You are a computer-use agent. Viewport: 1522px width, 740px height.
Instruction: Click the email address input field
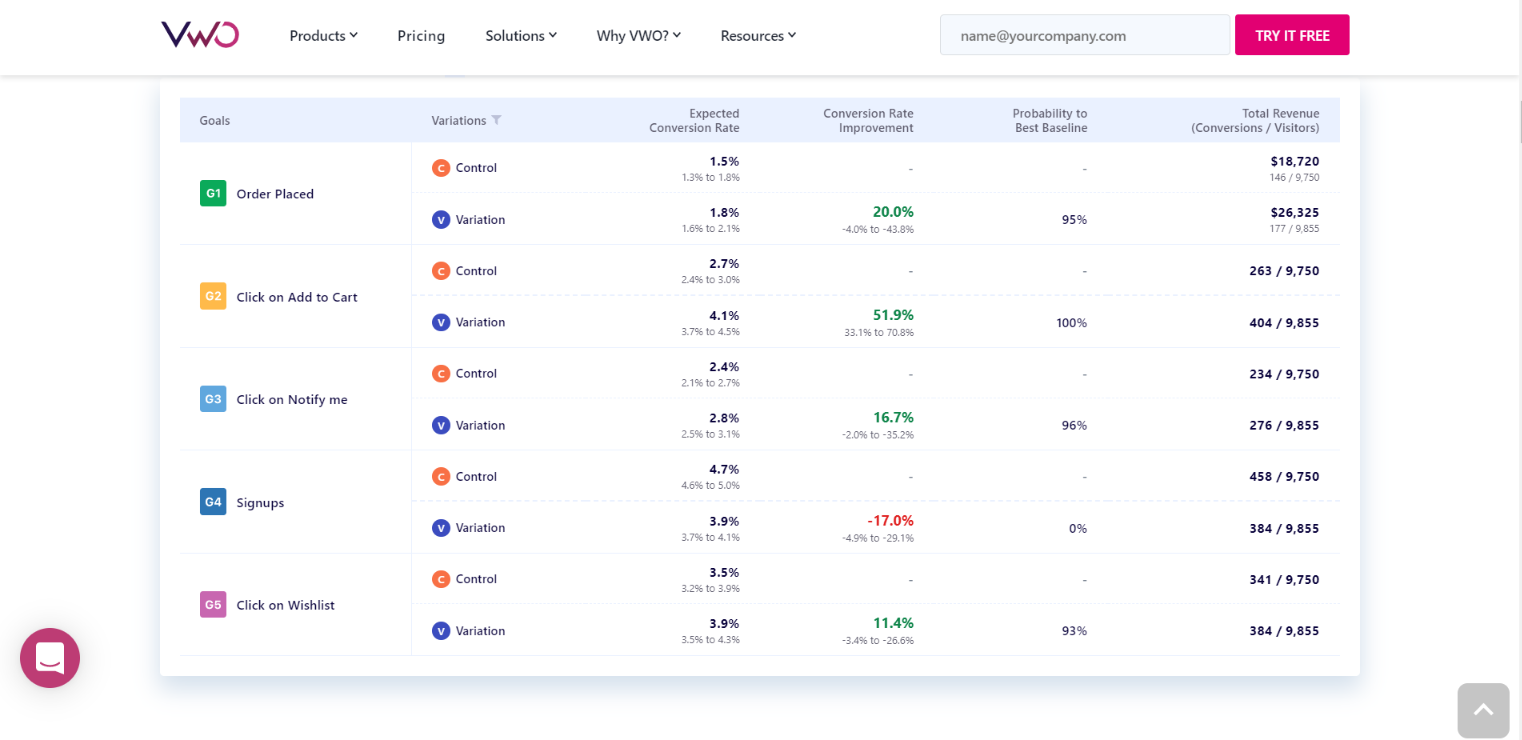(x=1084, y=34)
